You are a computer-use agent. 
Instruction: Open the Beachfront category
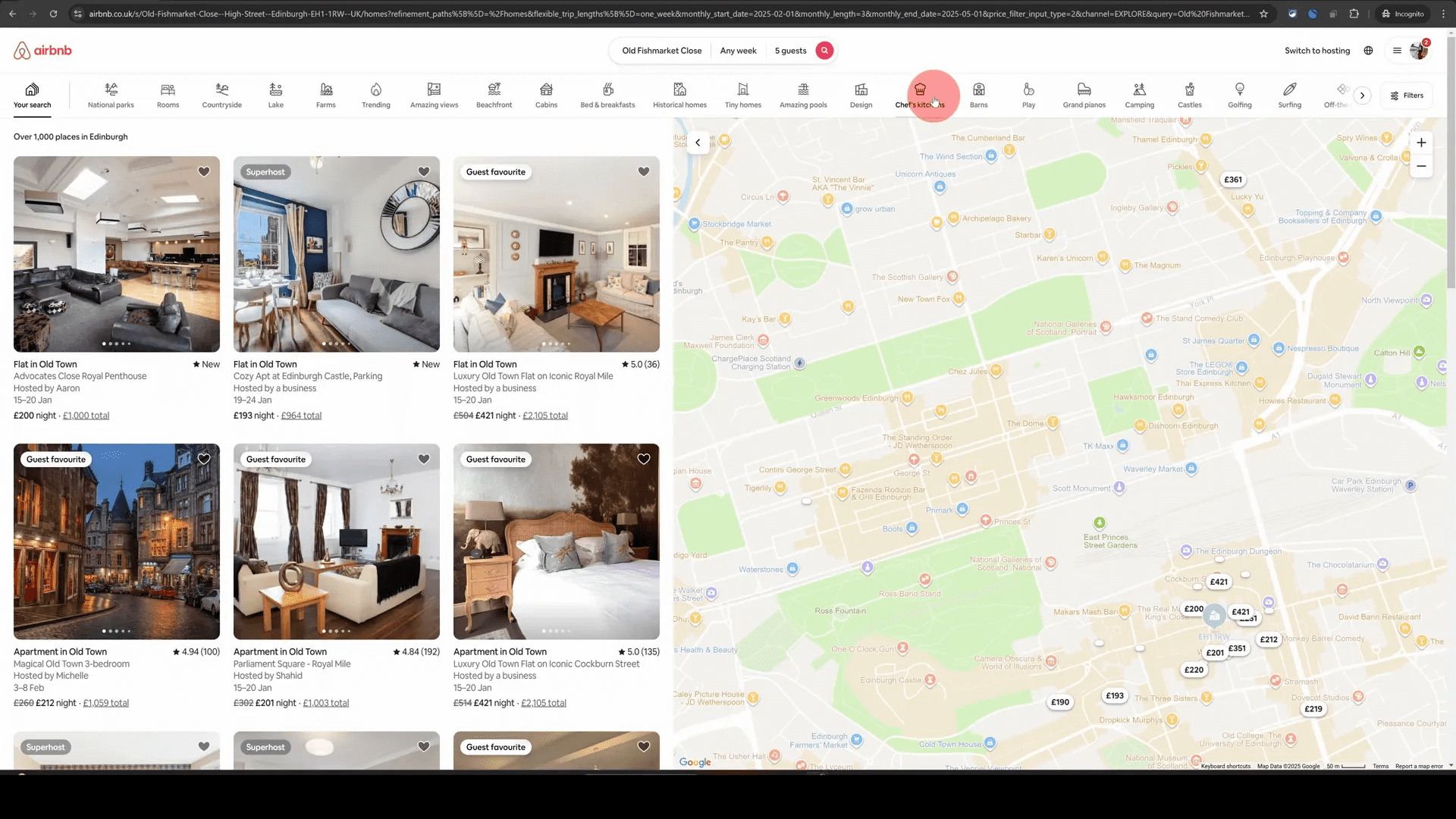pyautogui.click(x=494, y=96)
